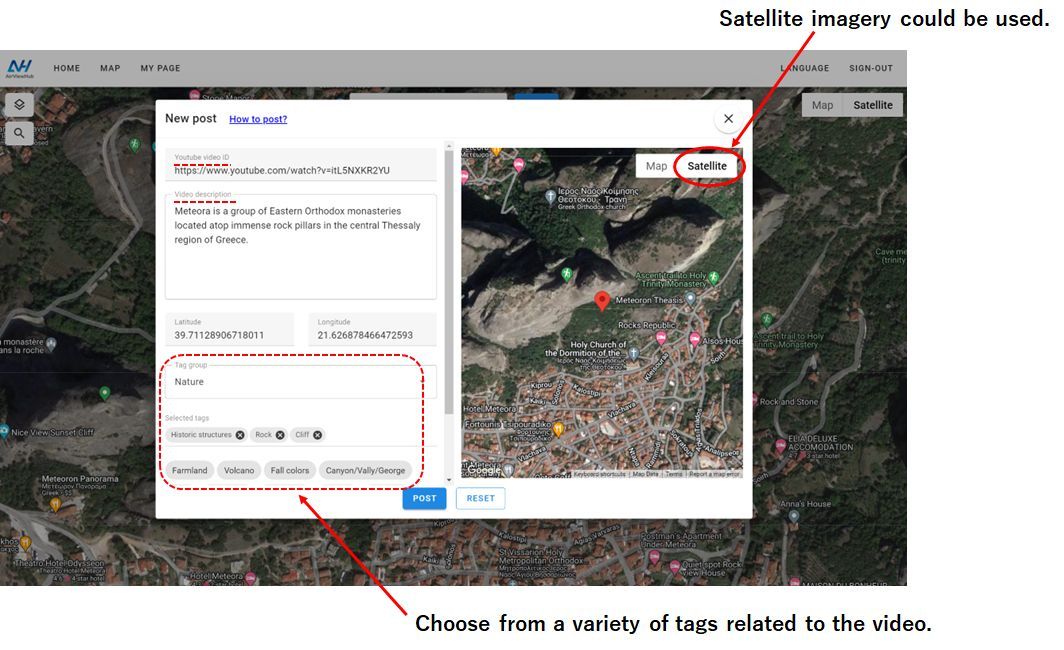Viewport: 1064px width, 650px height.
Task: Open the 'How to post?' link
Action: point(258,119)
